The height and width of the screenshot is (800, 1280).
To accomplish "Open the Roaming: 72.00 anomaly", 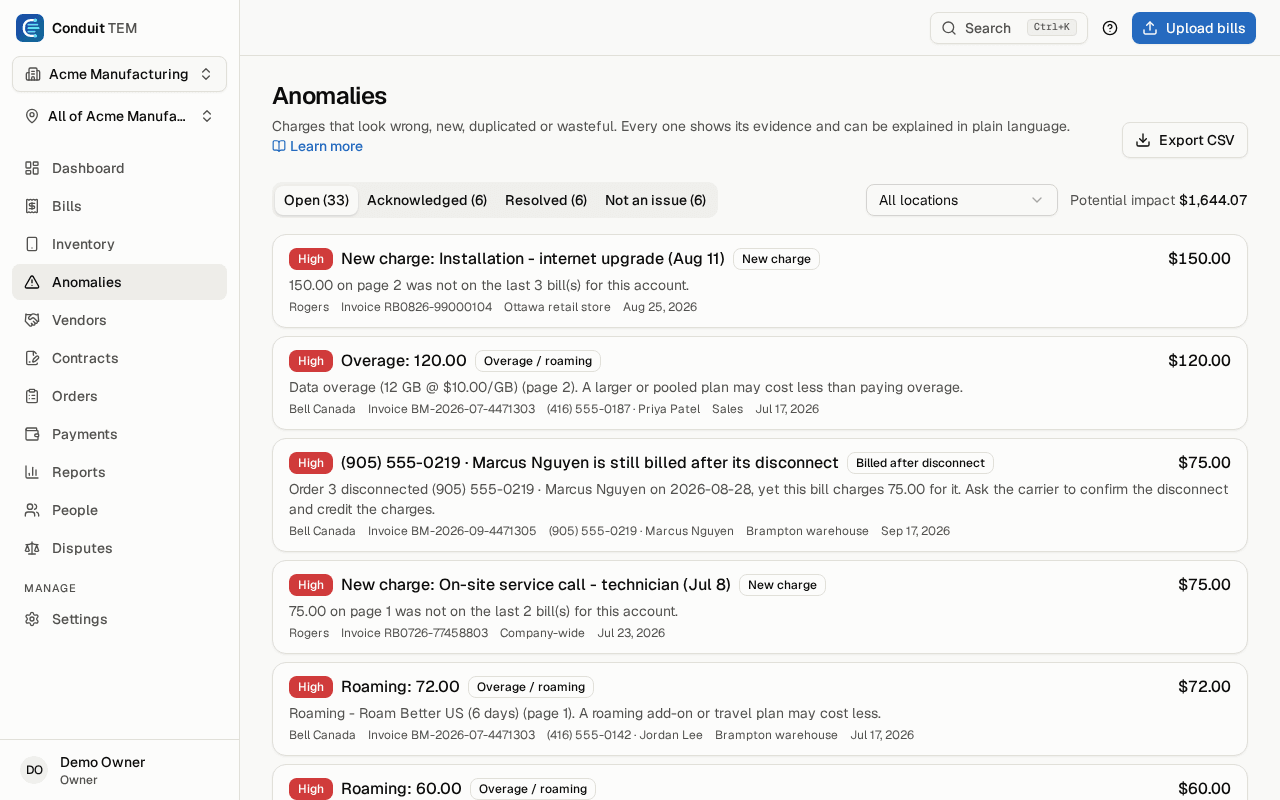I will [760, 709].
